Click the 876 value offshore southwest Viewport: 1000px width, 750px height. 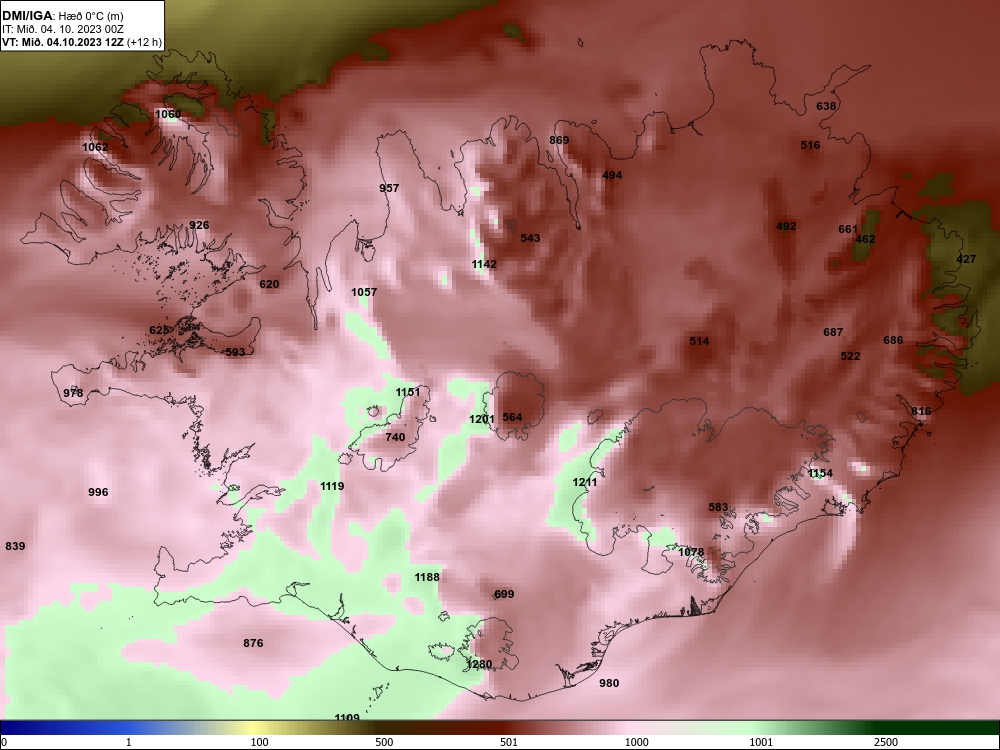(x=253, y=643)
